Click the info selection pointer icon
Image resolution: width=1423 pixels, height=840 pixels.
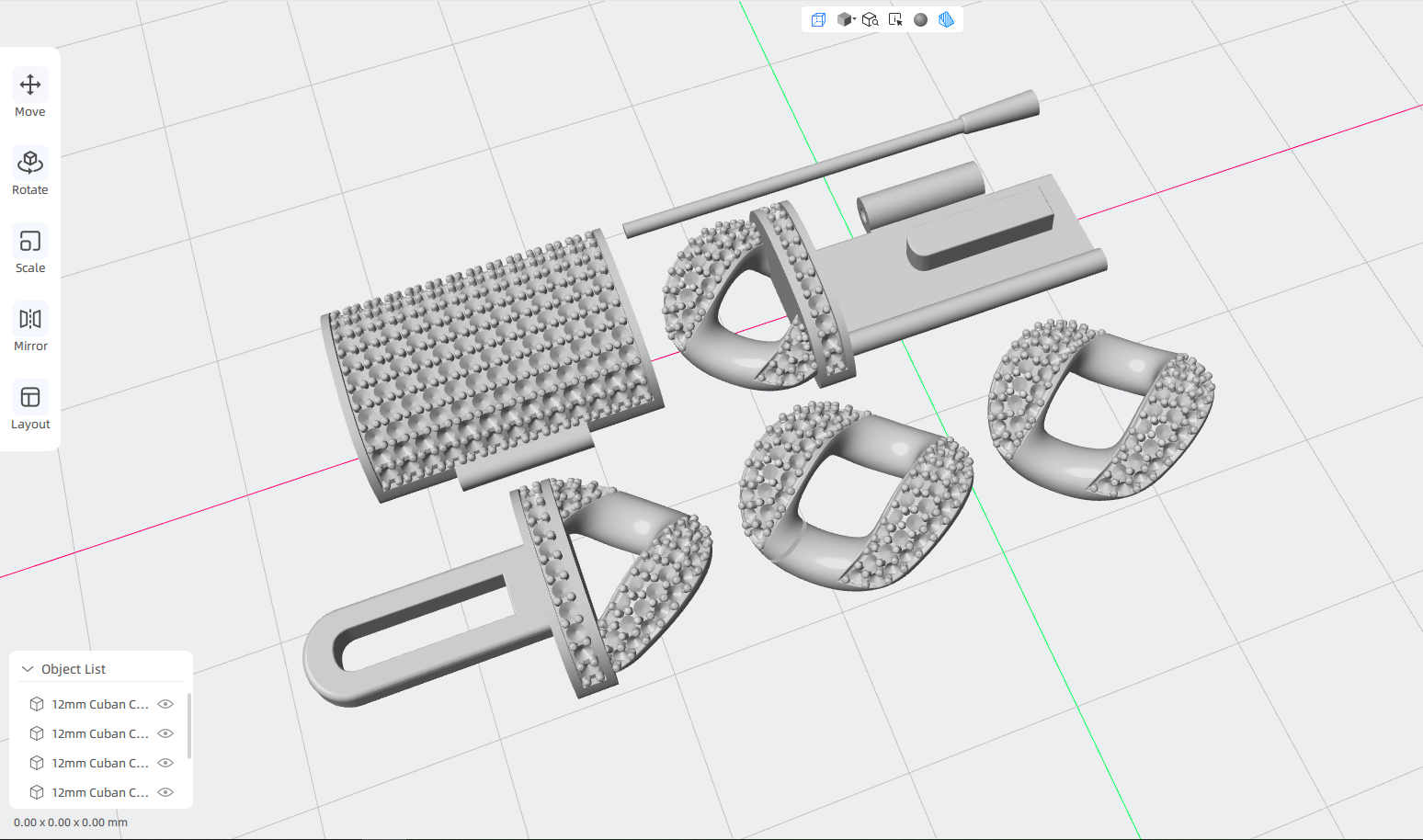point(895,19)
